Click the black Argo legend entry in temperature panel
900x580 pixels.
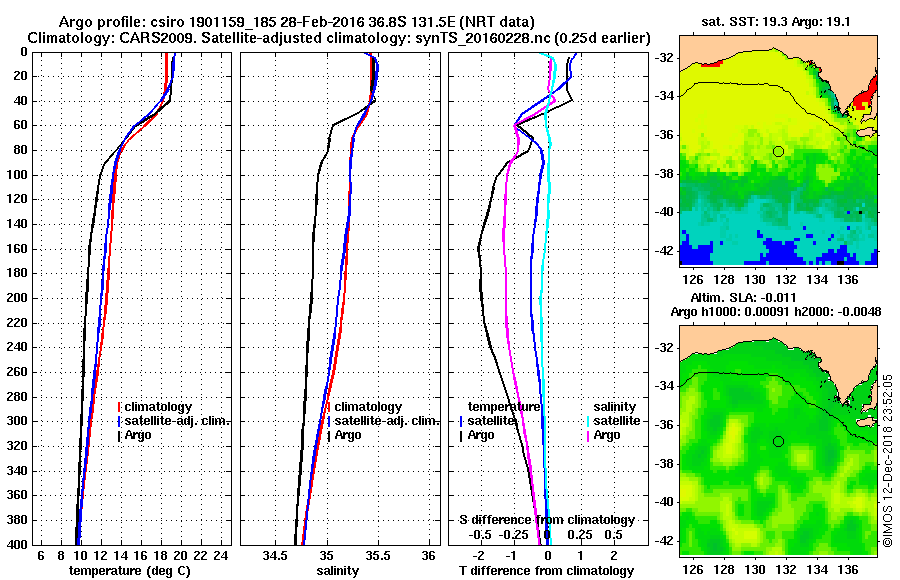point(135,435)
